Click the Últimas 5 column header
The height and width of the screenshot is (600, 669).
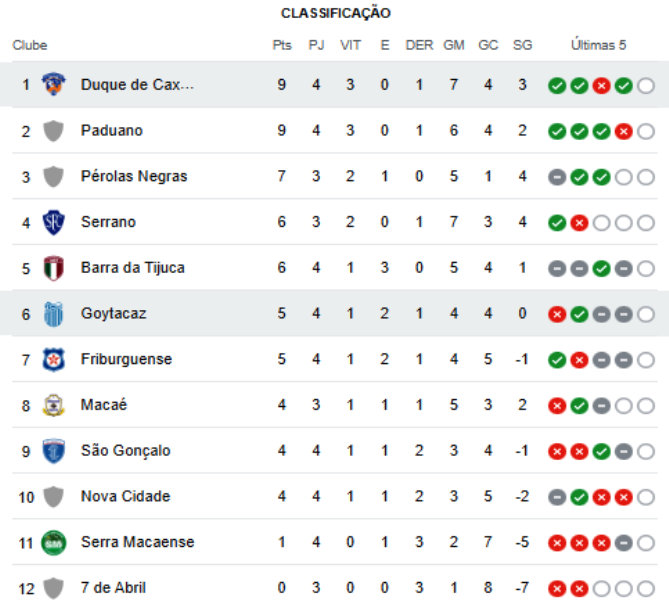598,45
